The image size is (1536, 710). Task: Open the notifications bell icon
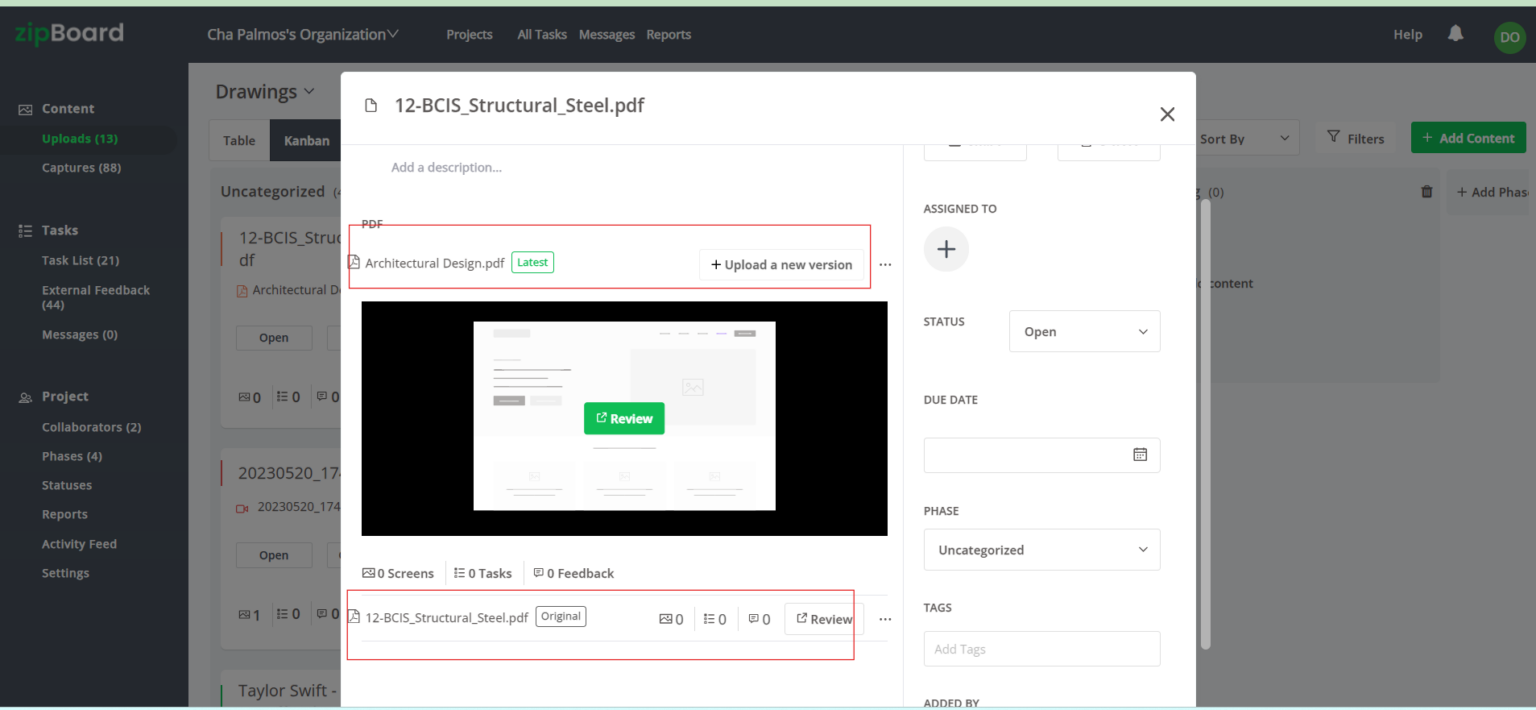click(x=1455, y=33)
